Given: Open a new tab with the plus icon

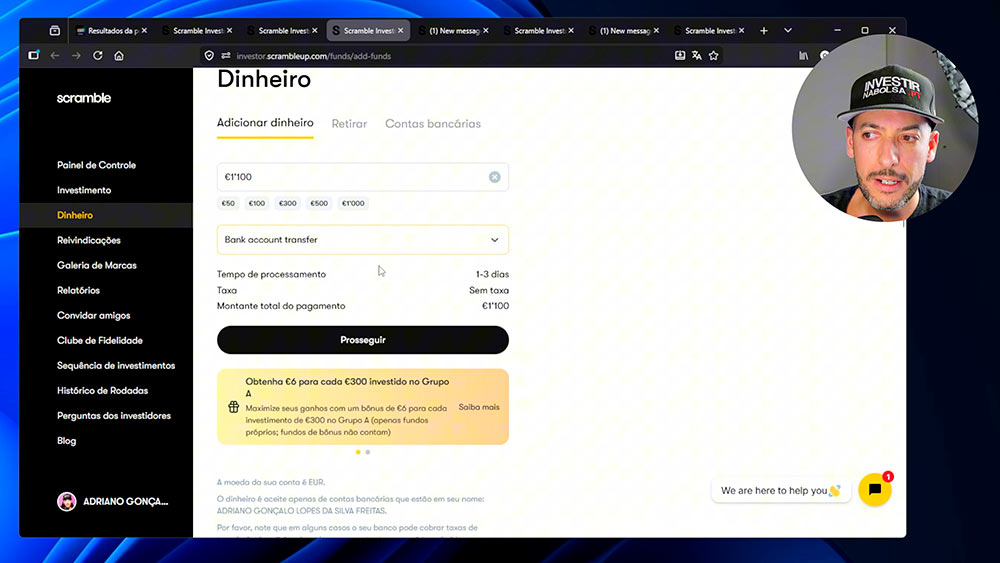Looking at the screenshot, I should tap(763, 31).
